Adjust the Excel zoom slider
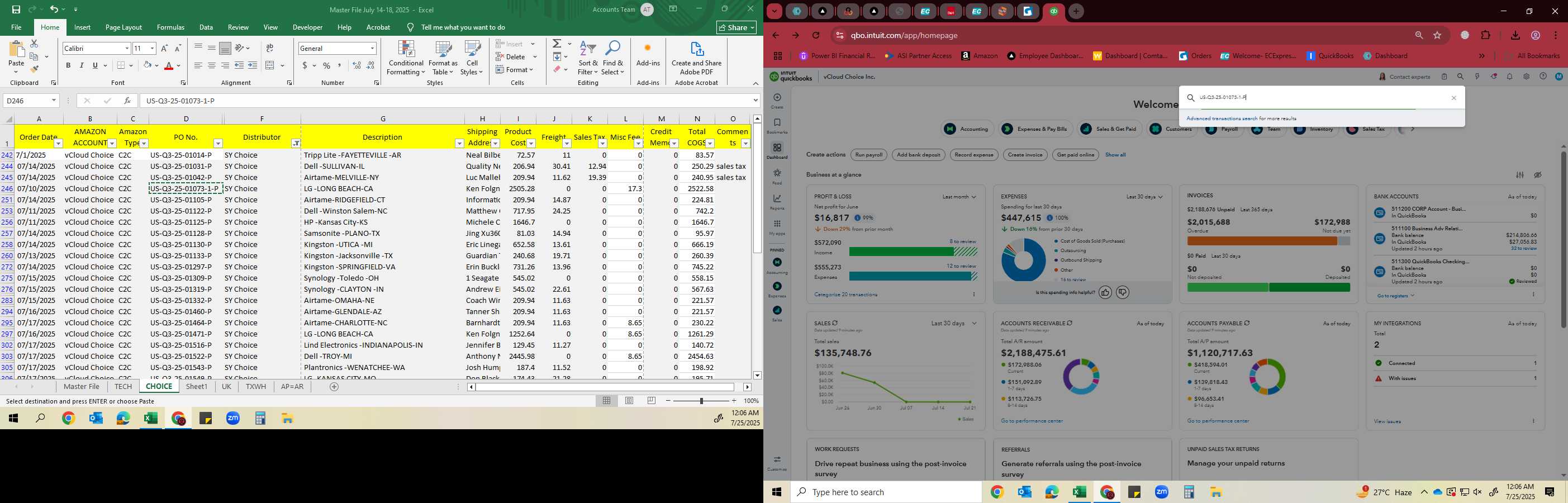The width and height of the screenshot is (1568, 503). (x=701, y=401)
